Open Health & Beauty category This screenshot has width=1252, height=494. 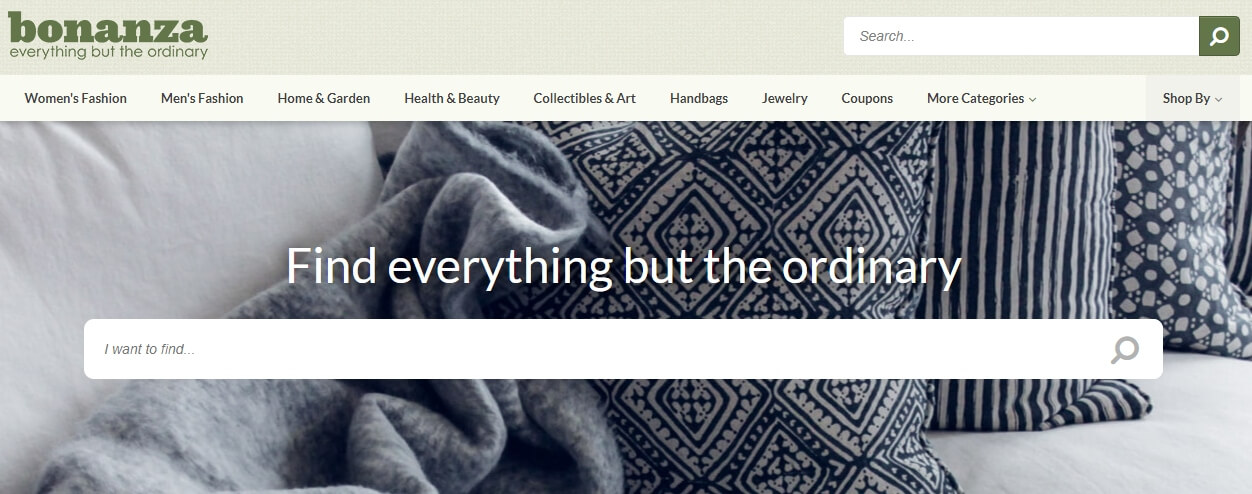point(452,98)
